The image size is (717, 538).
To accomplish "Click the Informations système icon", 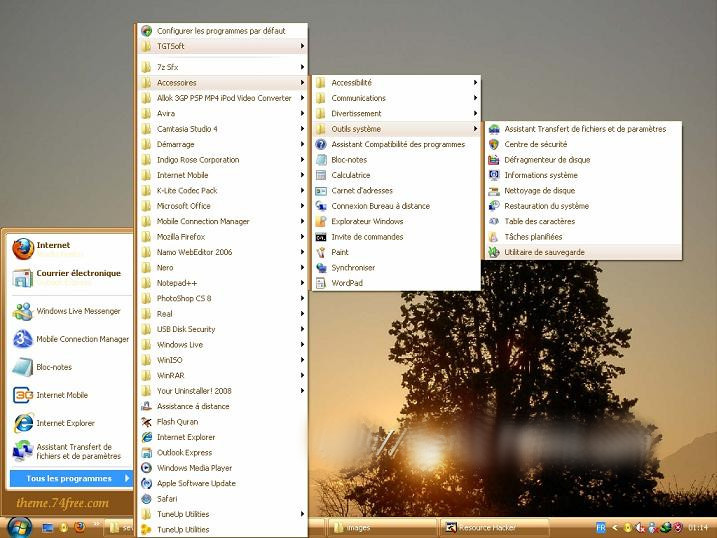I will click(493, 175).
